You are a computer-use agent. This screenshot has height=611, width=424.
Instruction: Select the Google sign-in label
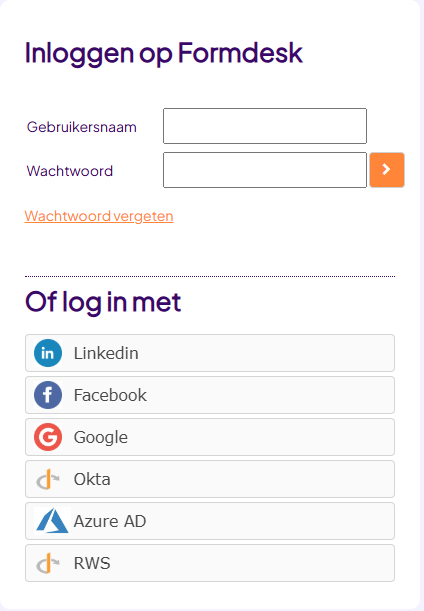coord(101,438)
